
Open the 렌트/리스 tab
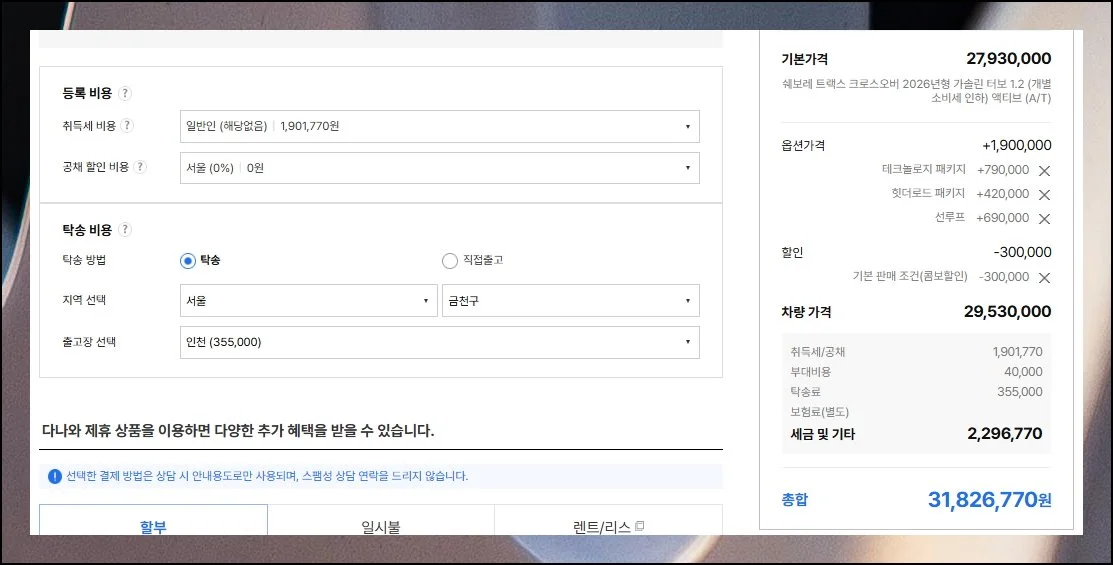click(608, 524)
